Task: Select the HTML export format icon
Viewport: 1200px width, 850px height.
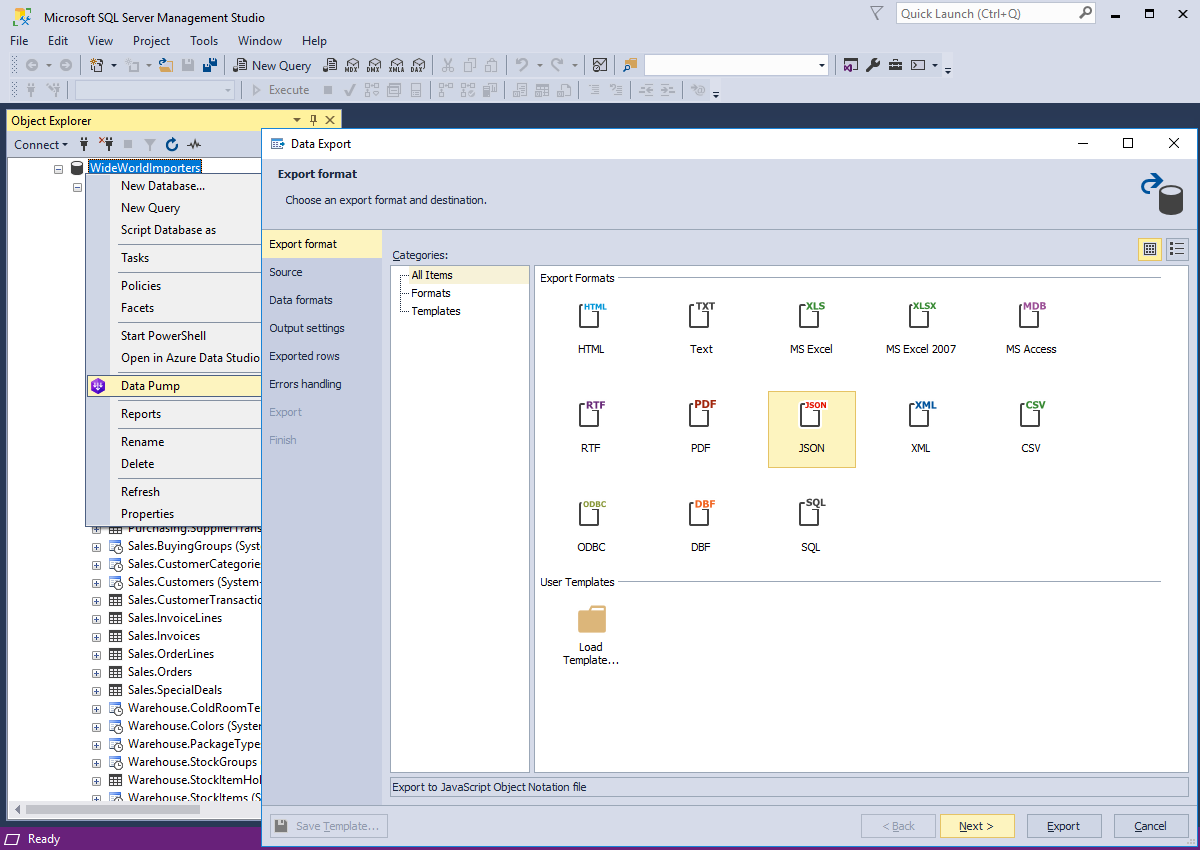Action: pyautogui.click(x=591, y=317)
